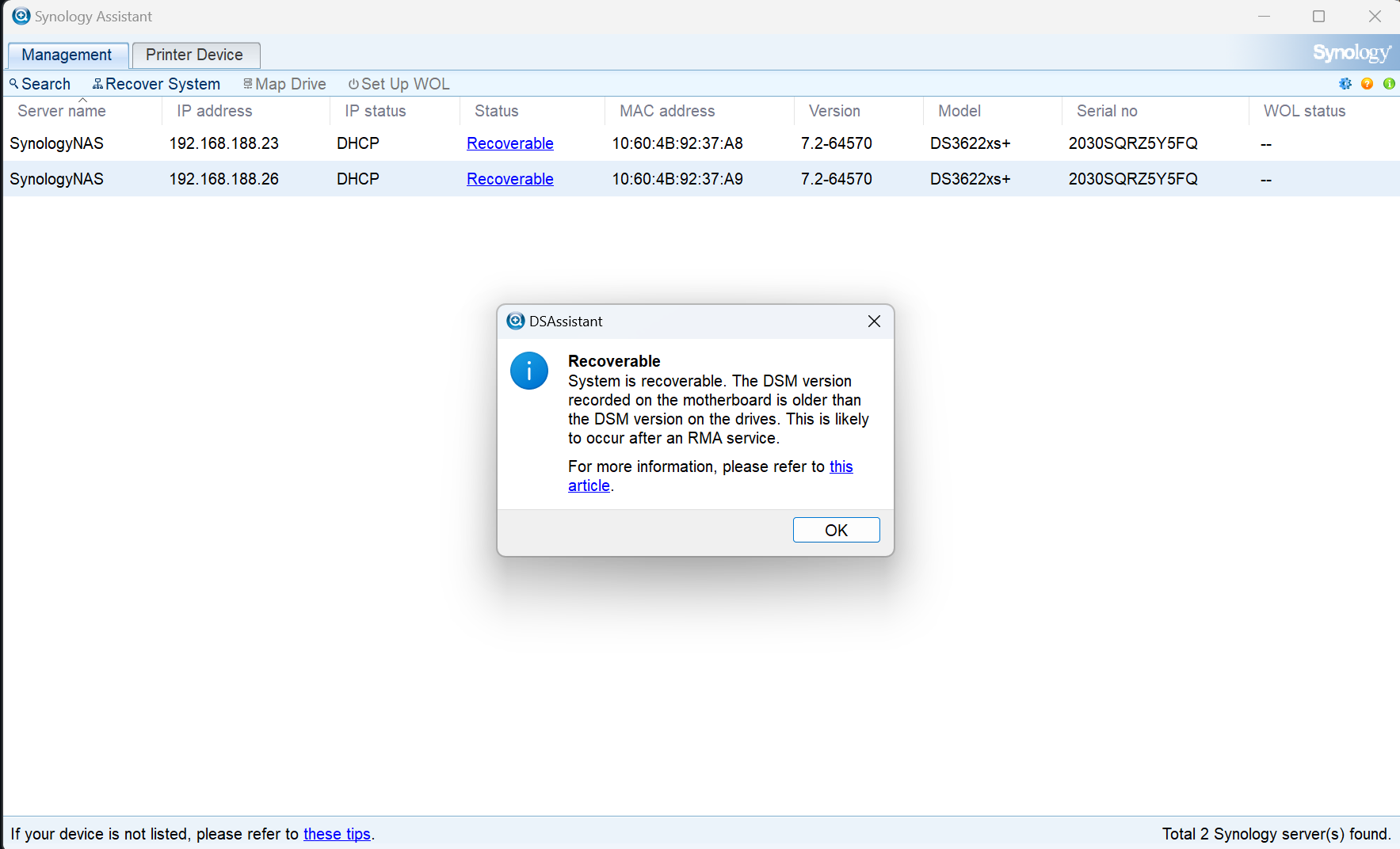Image resolution: width=1400 pixels, height=849 pixels.
Task: Click the green info icon
Action: 1389,83
